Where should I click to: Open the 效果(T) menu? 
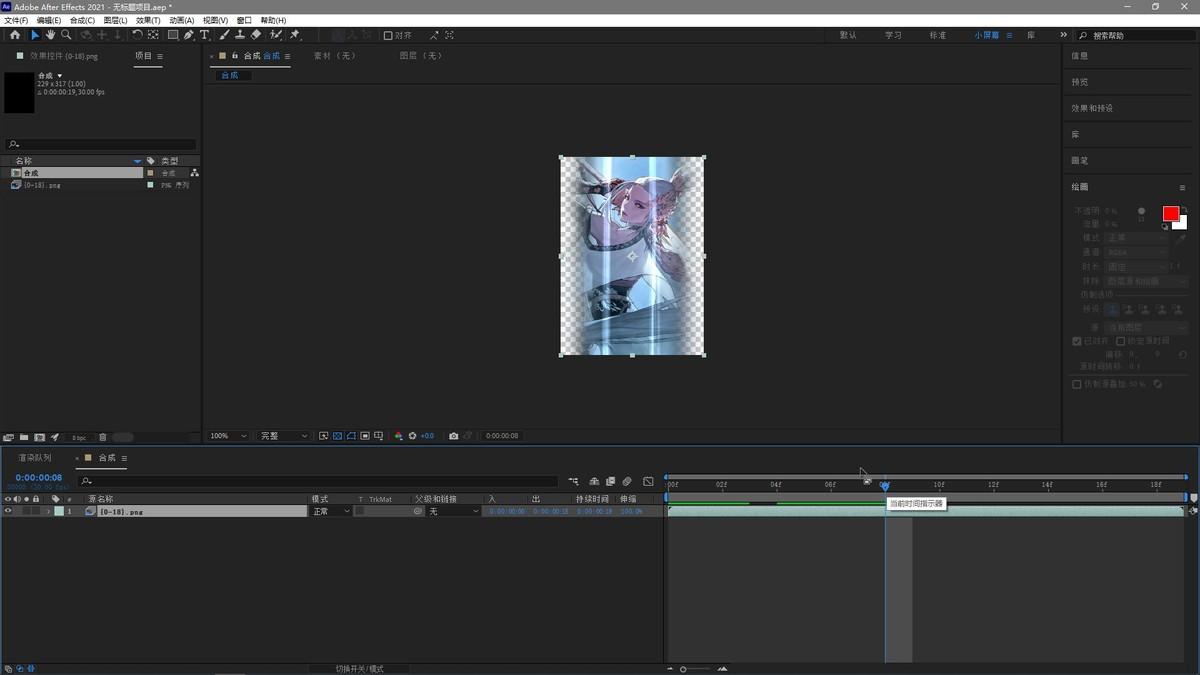pyautogui.click(x=148, y=20)
